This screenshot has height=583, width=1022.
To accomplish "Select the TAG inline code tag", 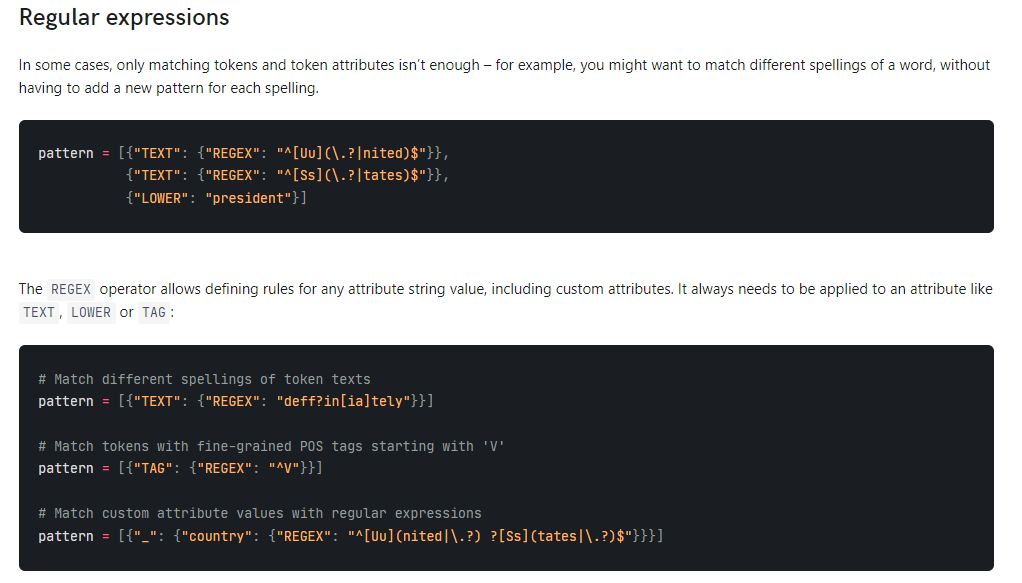I will click(x=154, y=312).
